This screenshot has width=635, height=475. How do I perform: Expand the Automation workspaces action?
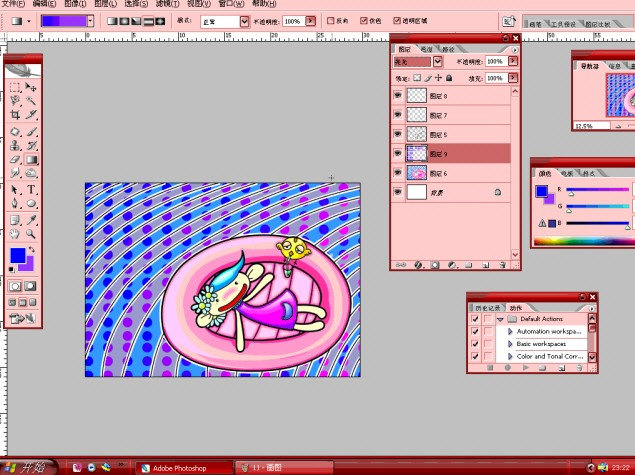[510, 331]
